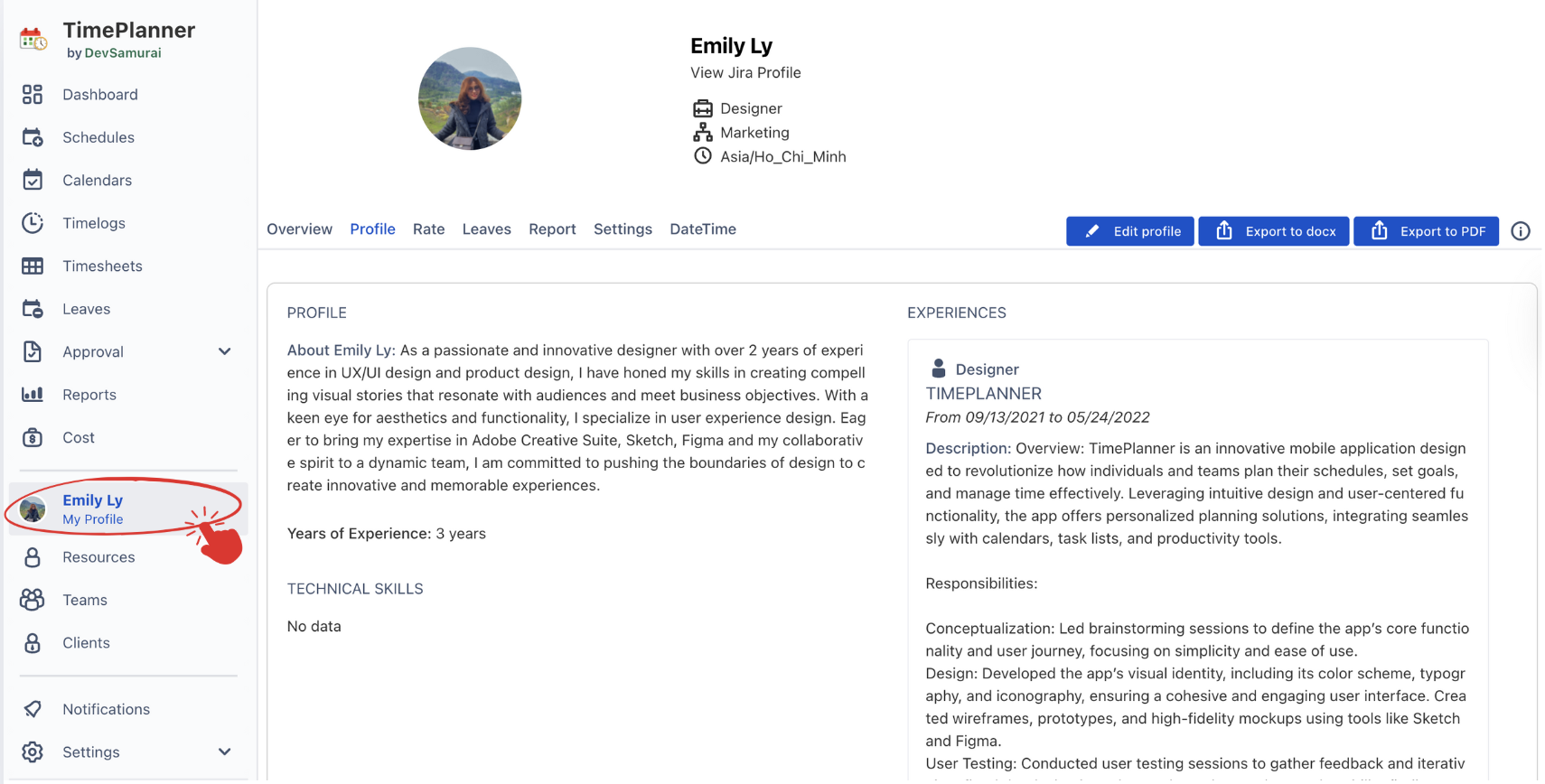Click Emily Ly's profile photo
Screen dimensions: 1545x784
[470, 98]
